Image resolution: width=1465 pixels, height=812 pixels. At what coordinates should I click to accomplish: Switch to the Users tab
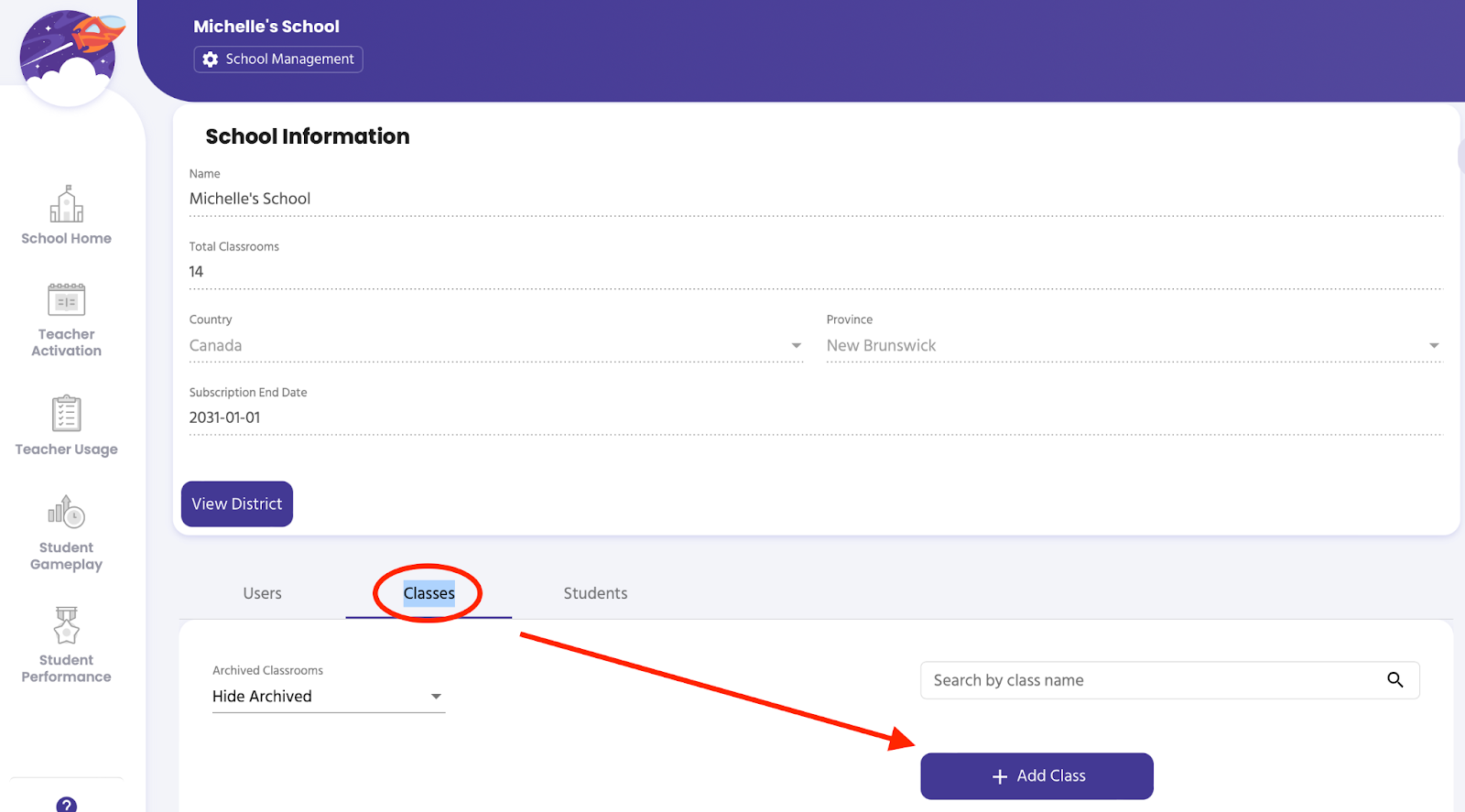(263, 593)
